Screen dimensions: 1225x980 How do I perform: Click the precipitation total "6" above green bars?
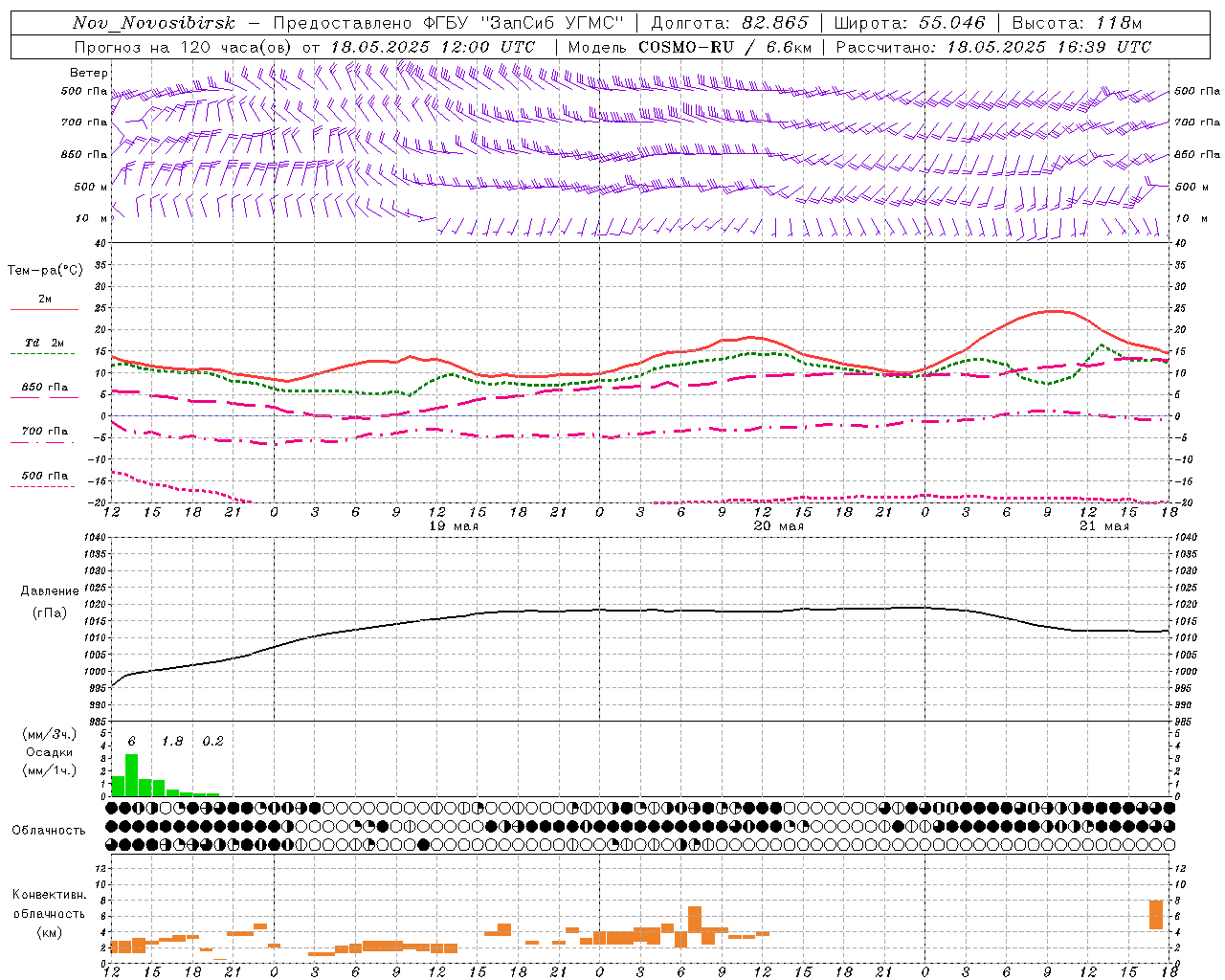point(131,741)
